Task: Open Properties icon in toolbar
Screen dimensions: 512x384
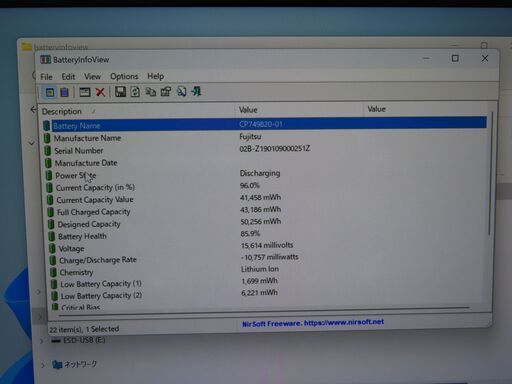Action: (166, 91)
